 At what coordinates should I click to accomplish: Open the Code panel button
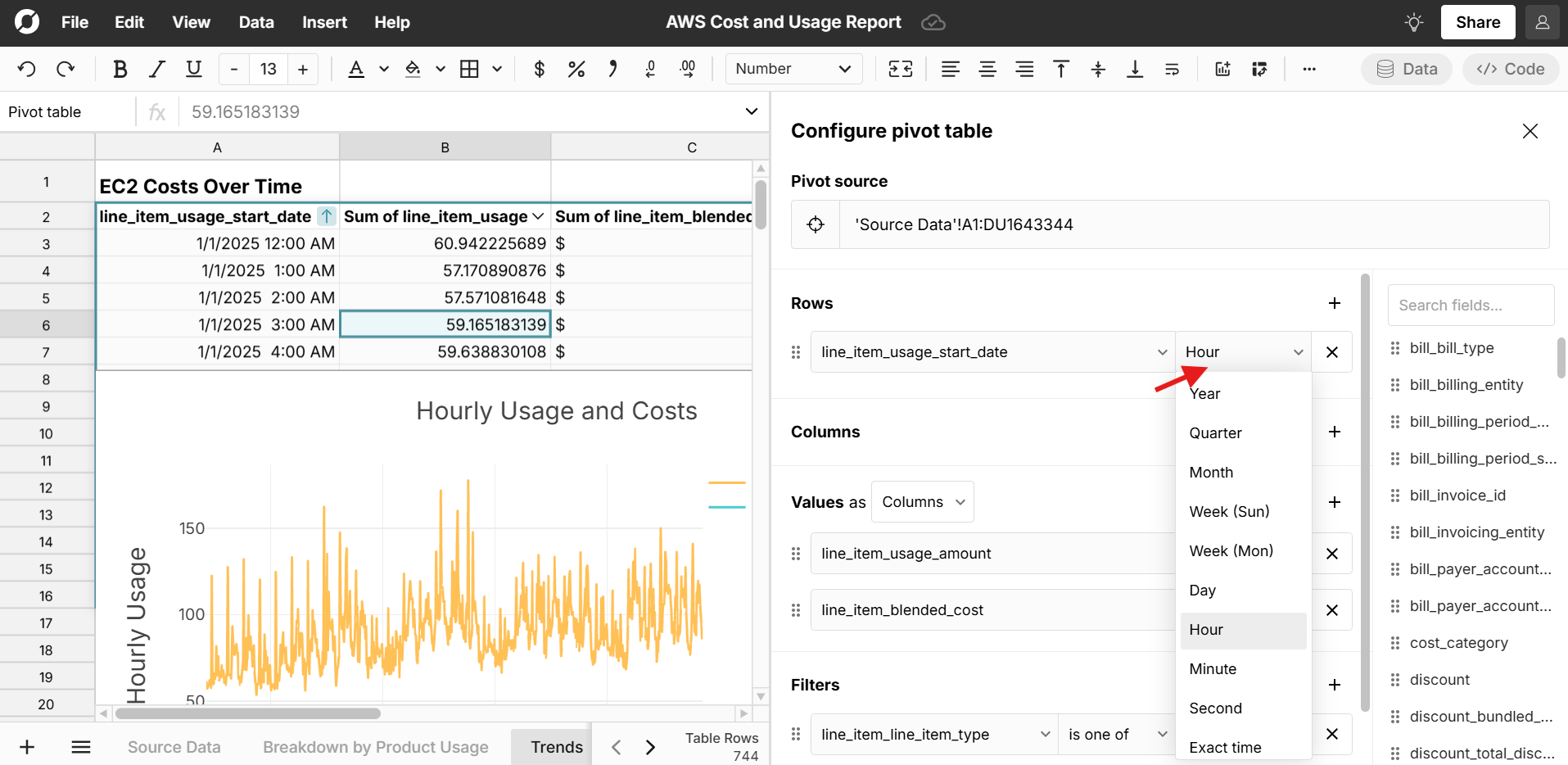(x=1511, y=69)
